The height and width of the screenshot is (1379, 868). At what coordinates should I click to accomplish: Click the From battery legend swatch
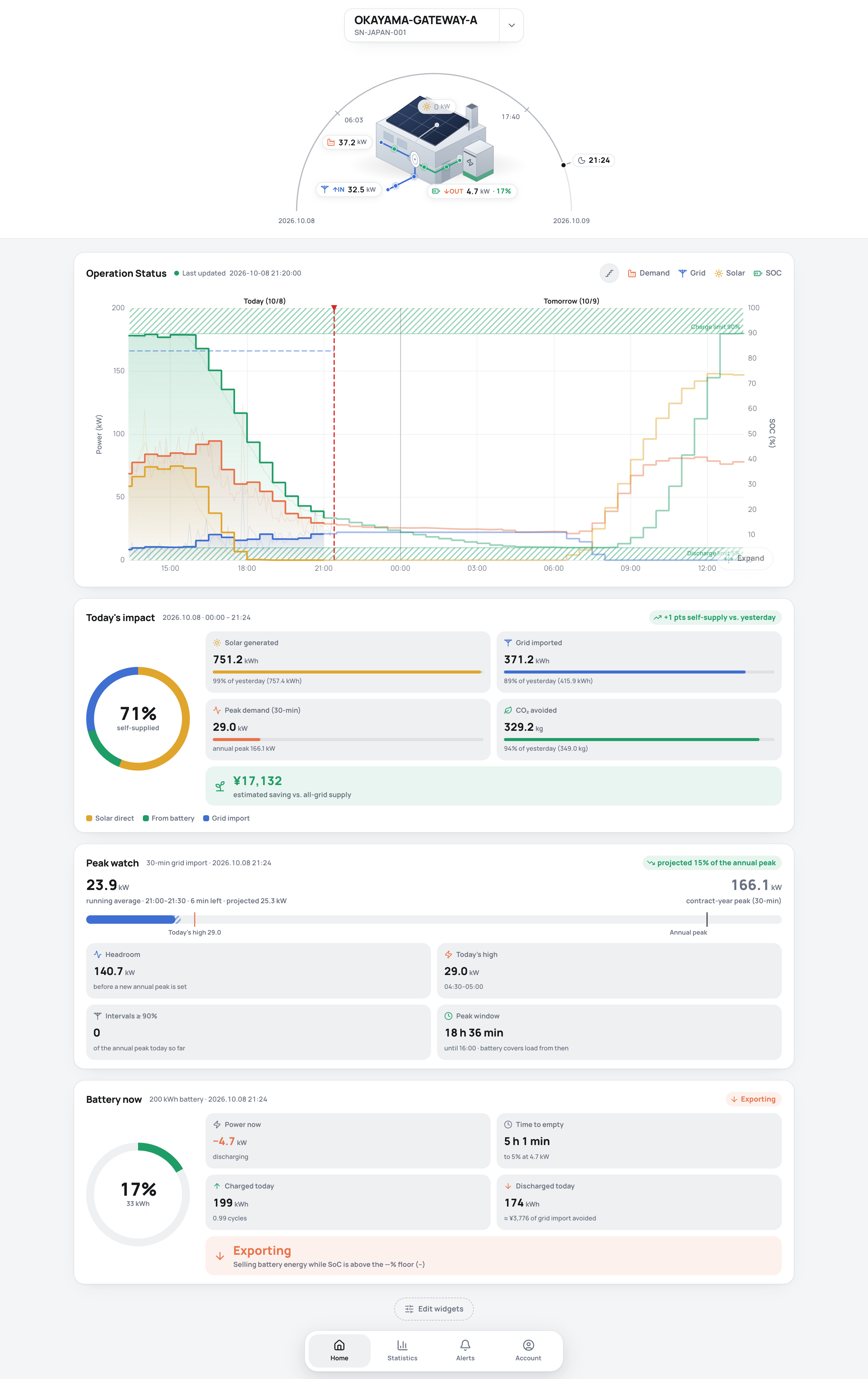click(146, 818)
